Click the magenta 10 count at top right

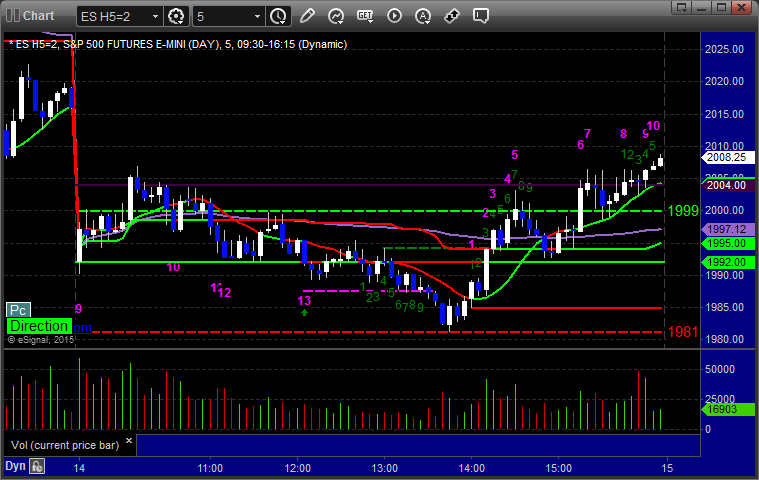653,126
